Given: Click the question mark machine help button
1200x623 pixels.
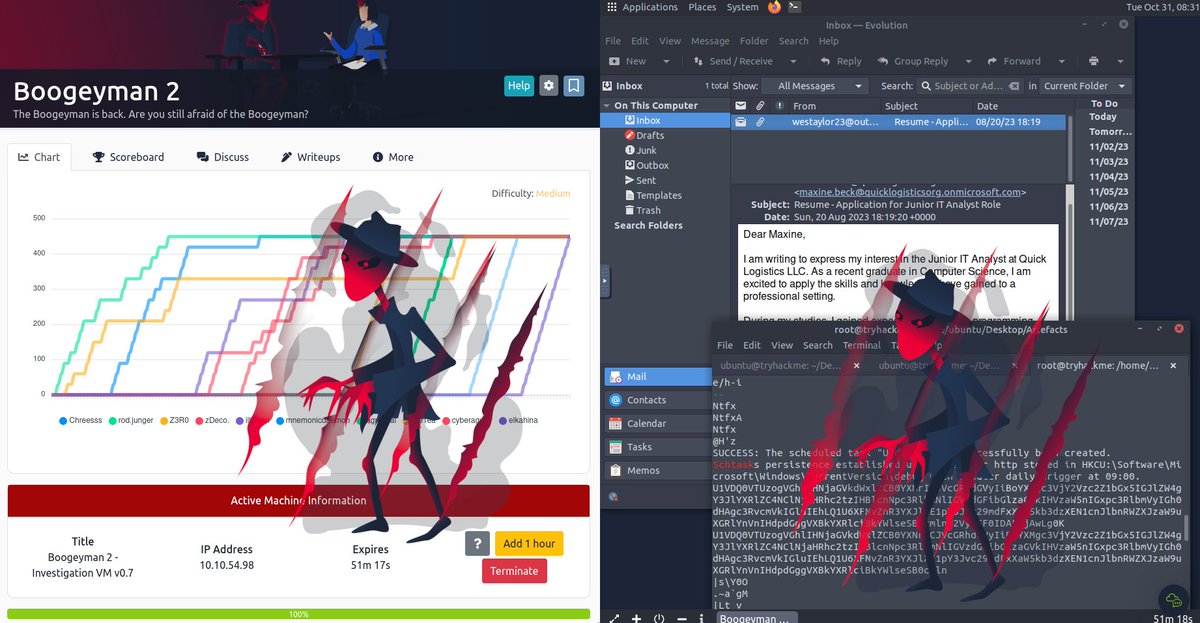Looking at the screenshot, I should click(x=477, y=543).
